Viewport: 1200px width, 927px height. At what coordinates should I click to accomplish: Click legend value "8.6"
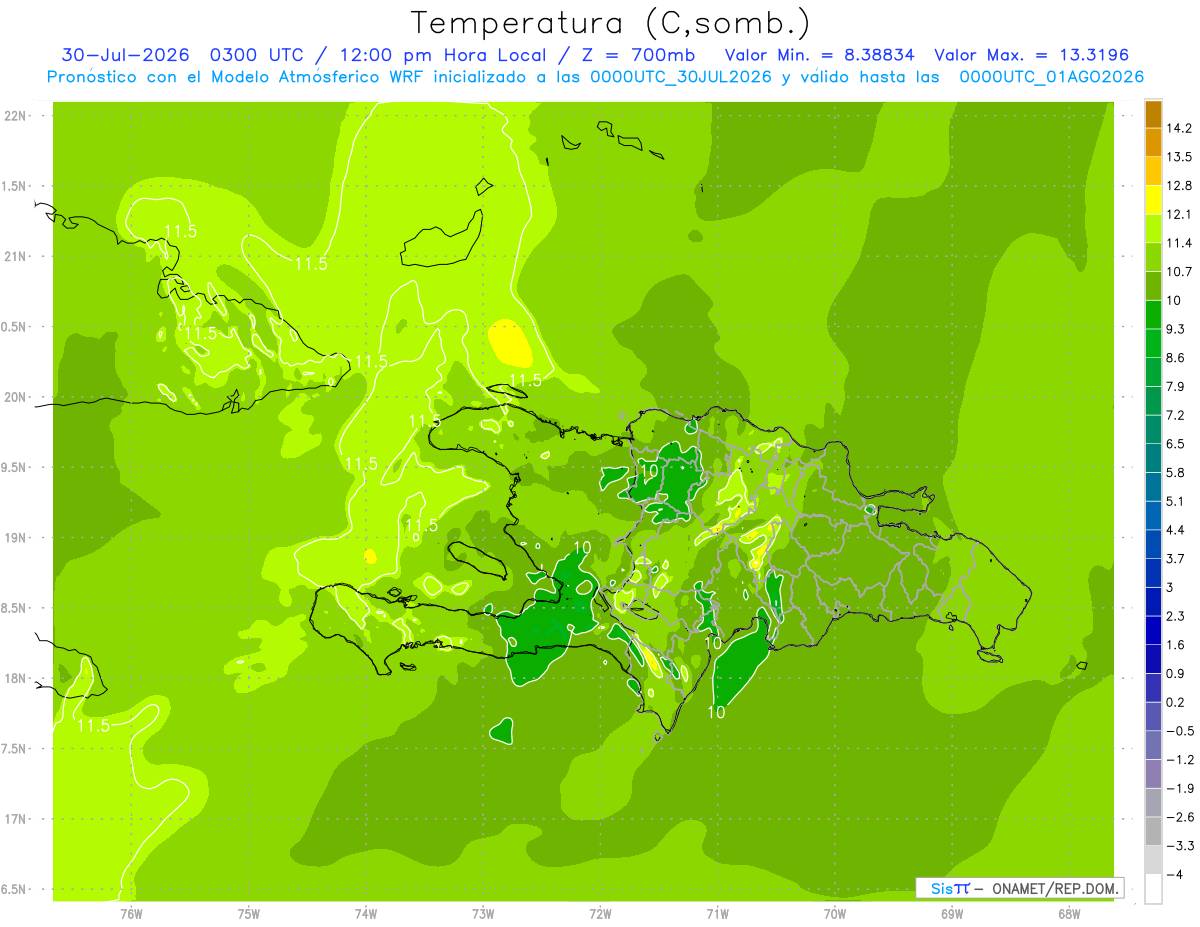point(1178,358)
